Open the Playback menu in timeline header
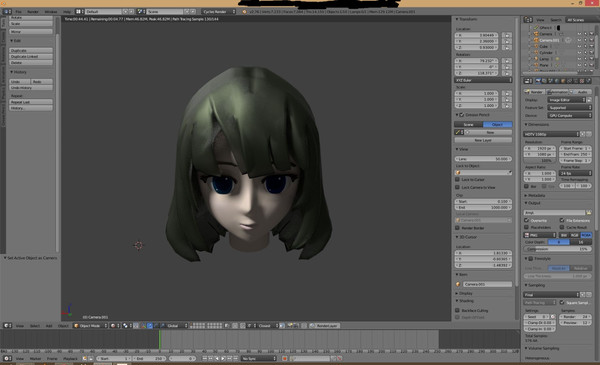This screenshot has width=600, height=365. [70, 358]
